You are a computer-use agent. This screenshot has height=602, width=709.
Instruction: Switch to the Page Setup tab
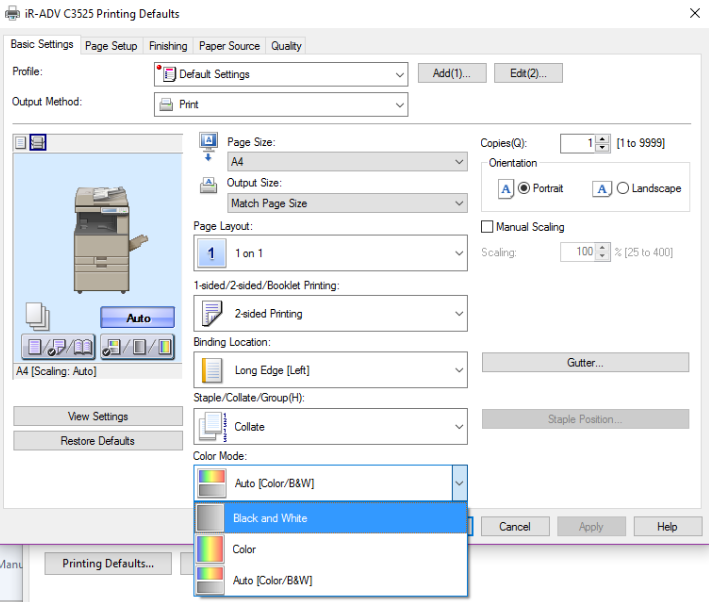(111, 46)
